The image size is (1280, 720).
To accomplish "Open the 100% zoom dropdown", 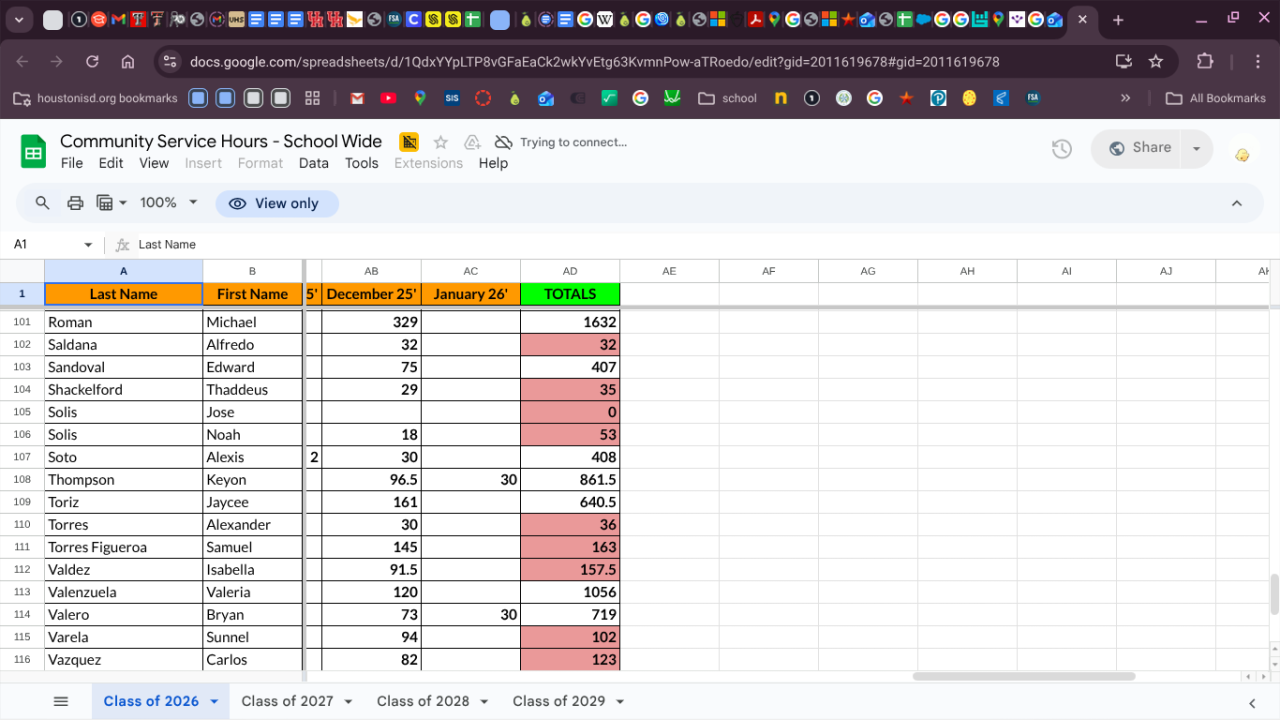I will (168, 203).
